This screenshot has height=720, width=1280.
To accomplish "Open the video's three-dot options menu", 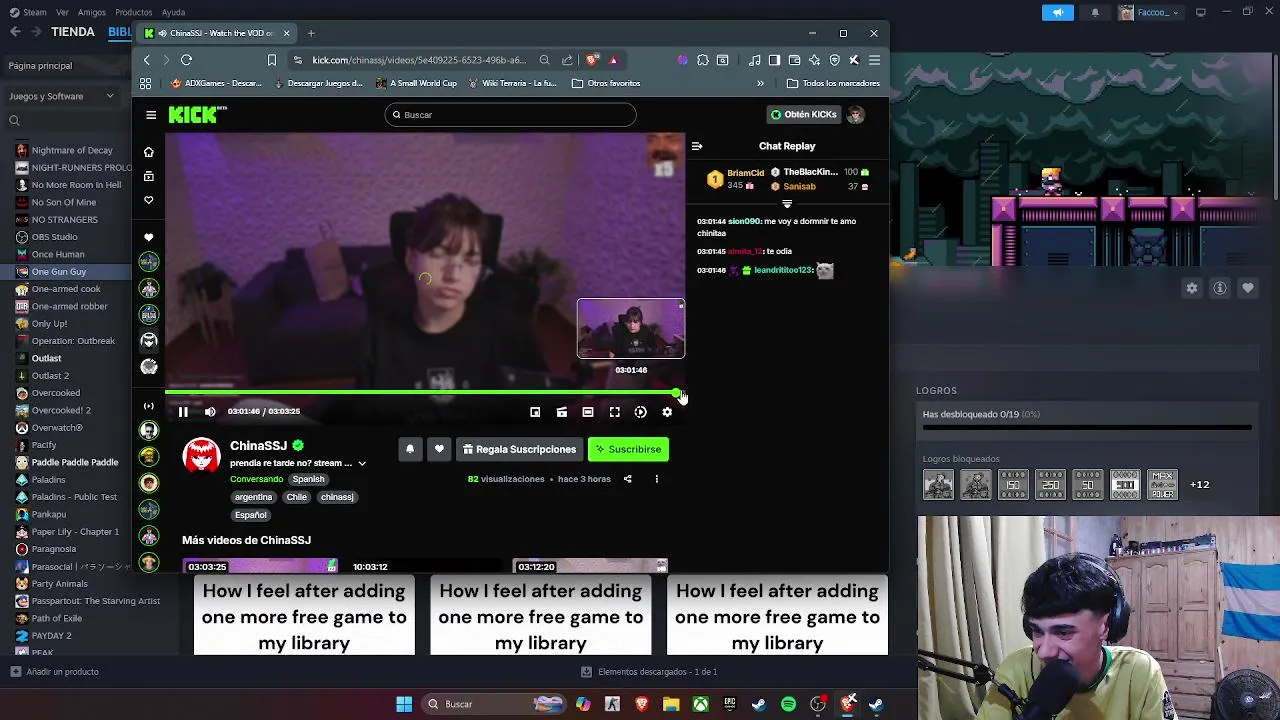I will (656, 479).
